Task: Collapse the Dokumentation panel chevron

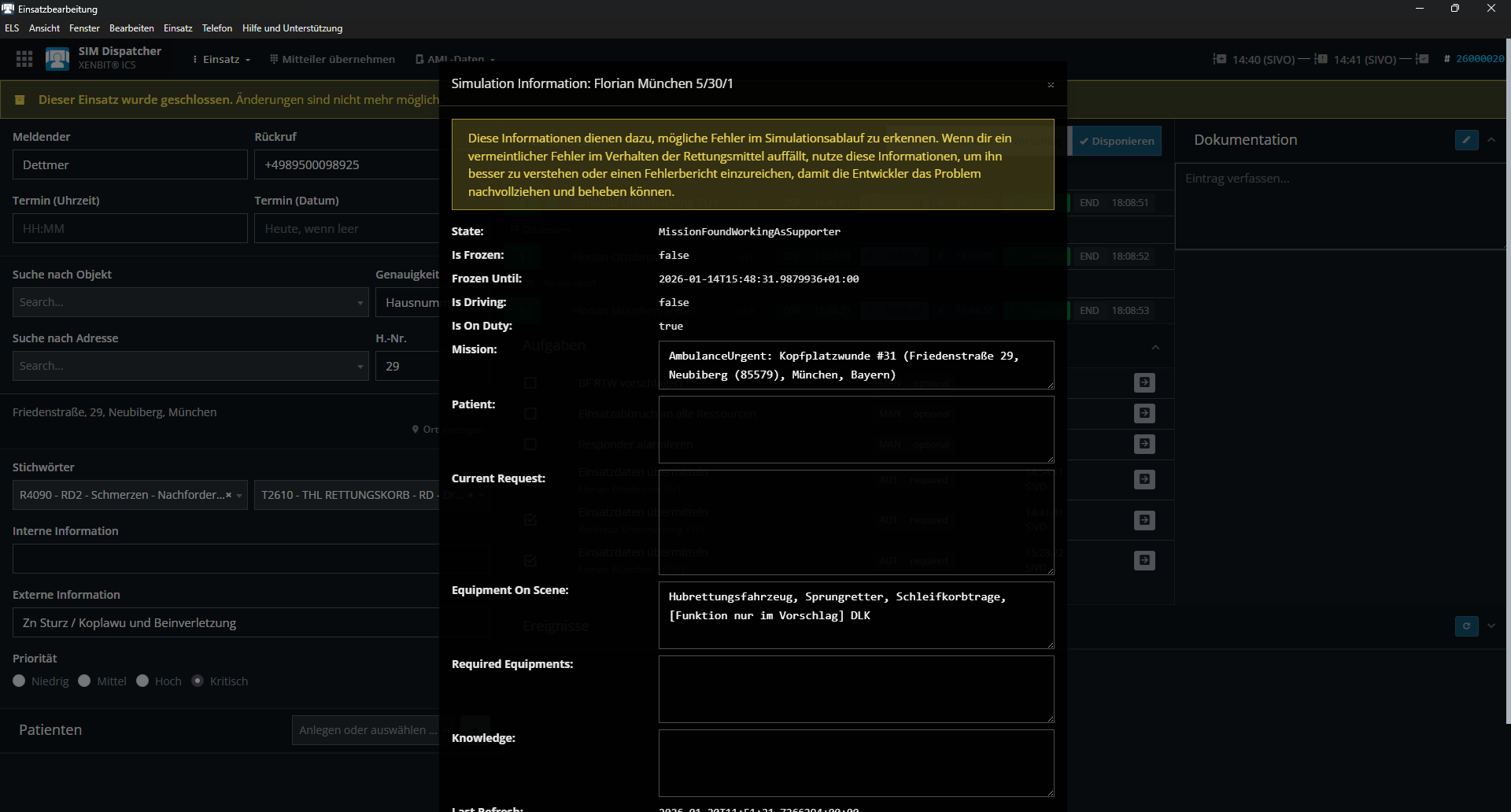Action: tap(1491, 140)
